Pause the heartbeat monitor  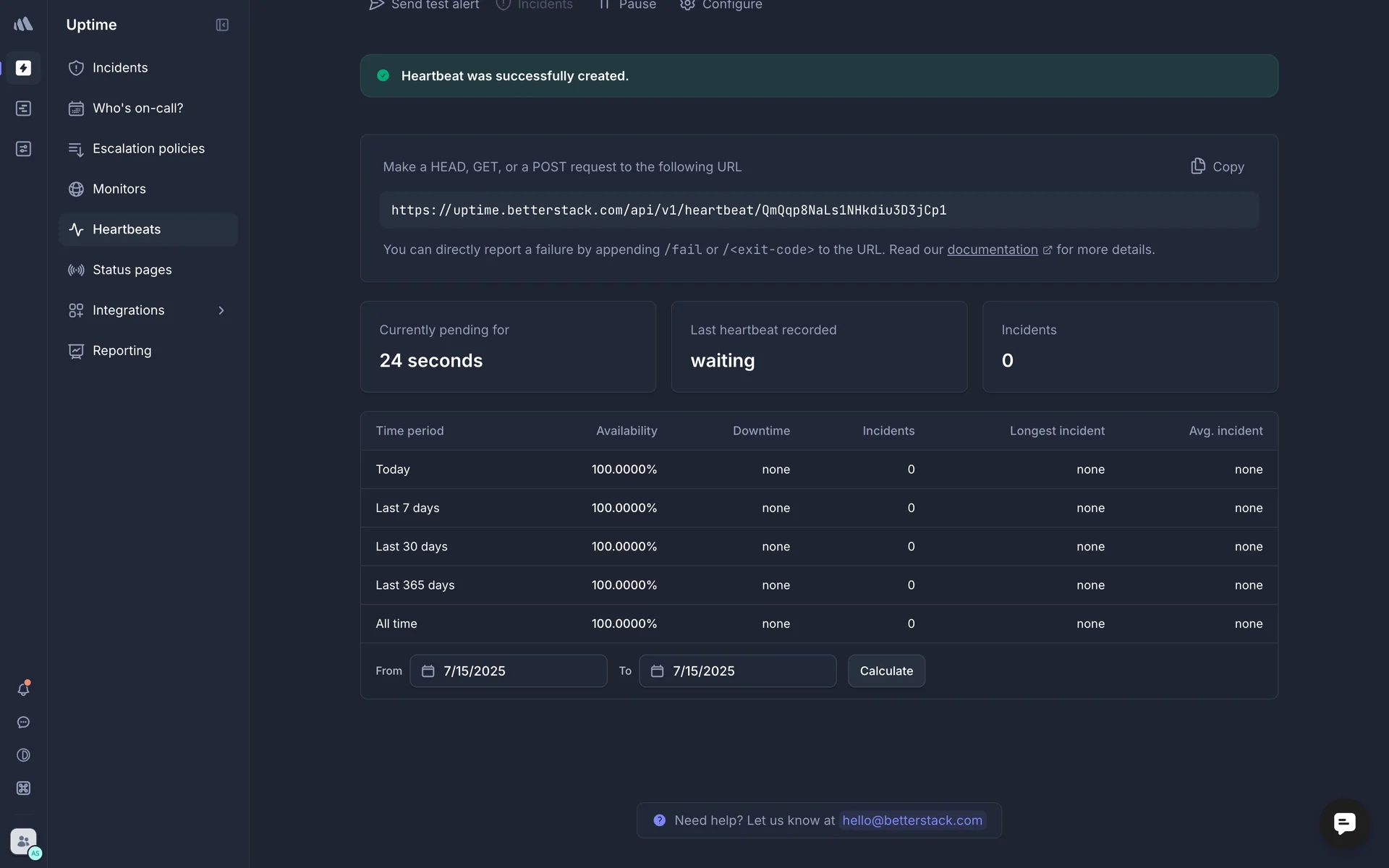[628, 6]
